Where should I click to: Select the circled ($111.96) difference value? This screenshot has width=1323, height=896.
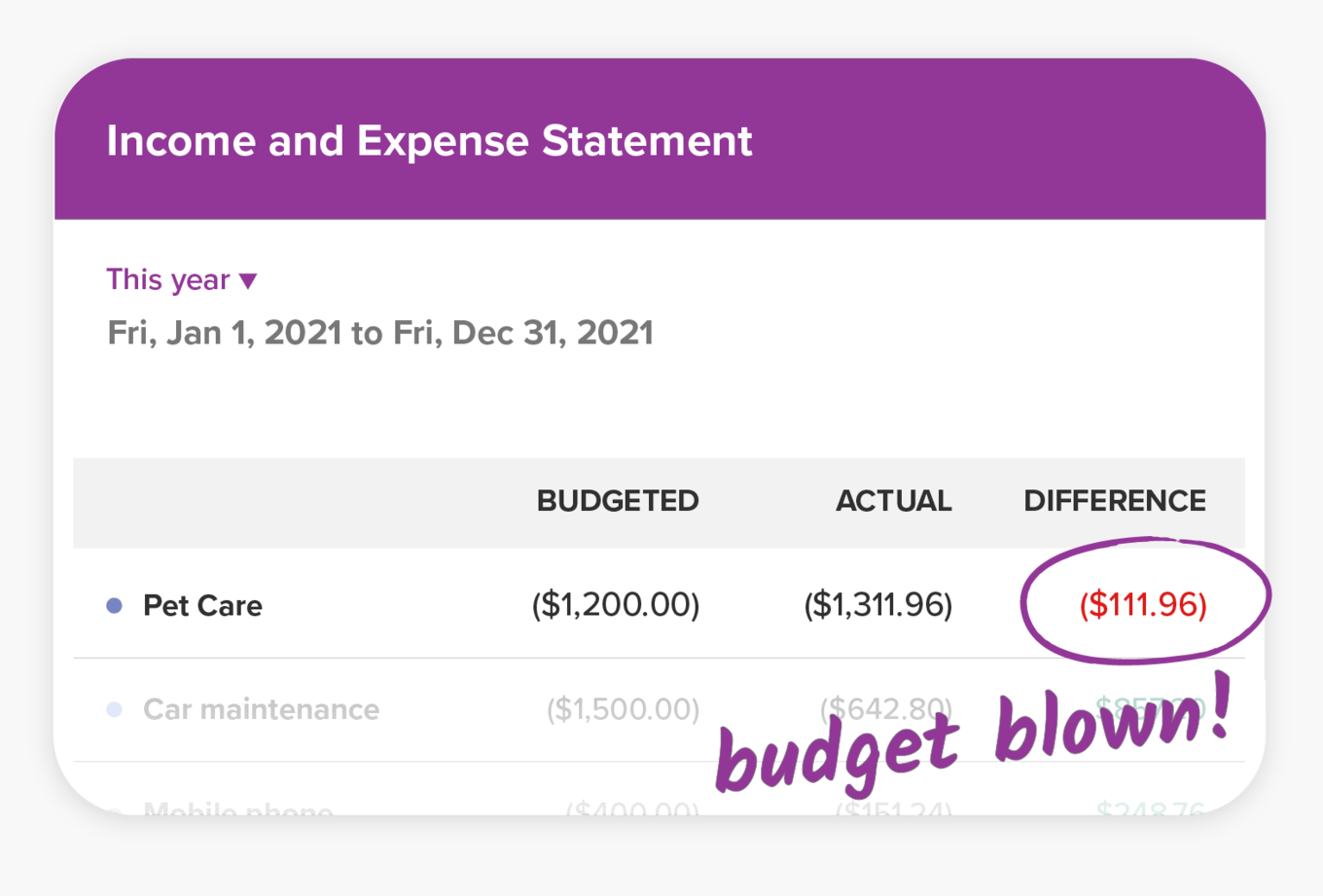click(x=1143, y=603)
